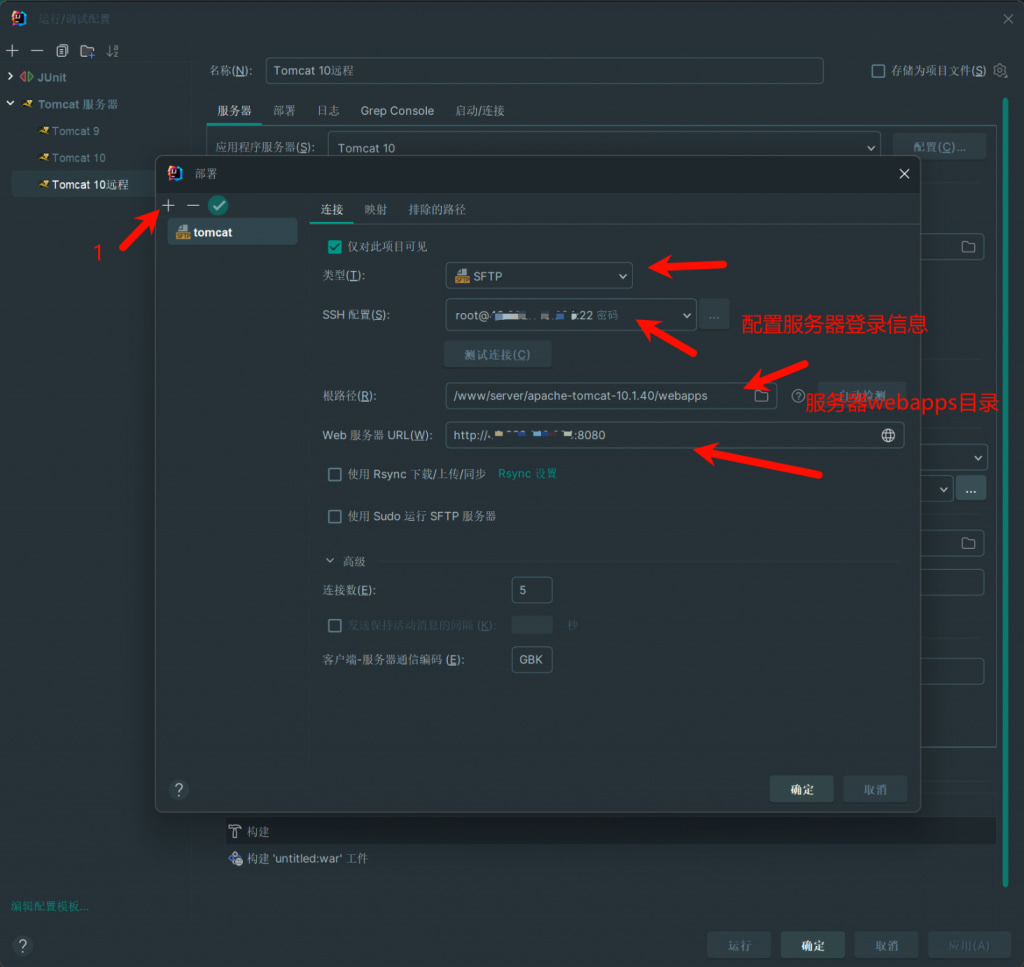Click the remove server minus icon in deployment dialog
This screenshot has height=967, width=1024.
pyautogui.click(x=193, y=205)
